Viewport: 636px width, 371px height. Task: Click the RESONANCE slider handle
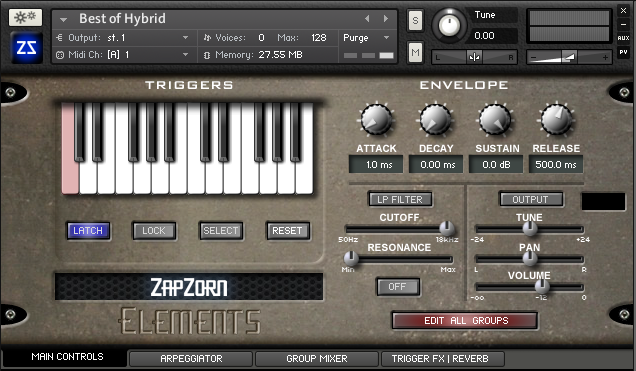(351, 258)
